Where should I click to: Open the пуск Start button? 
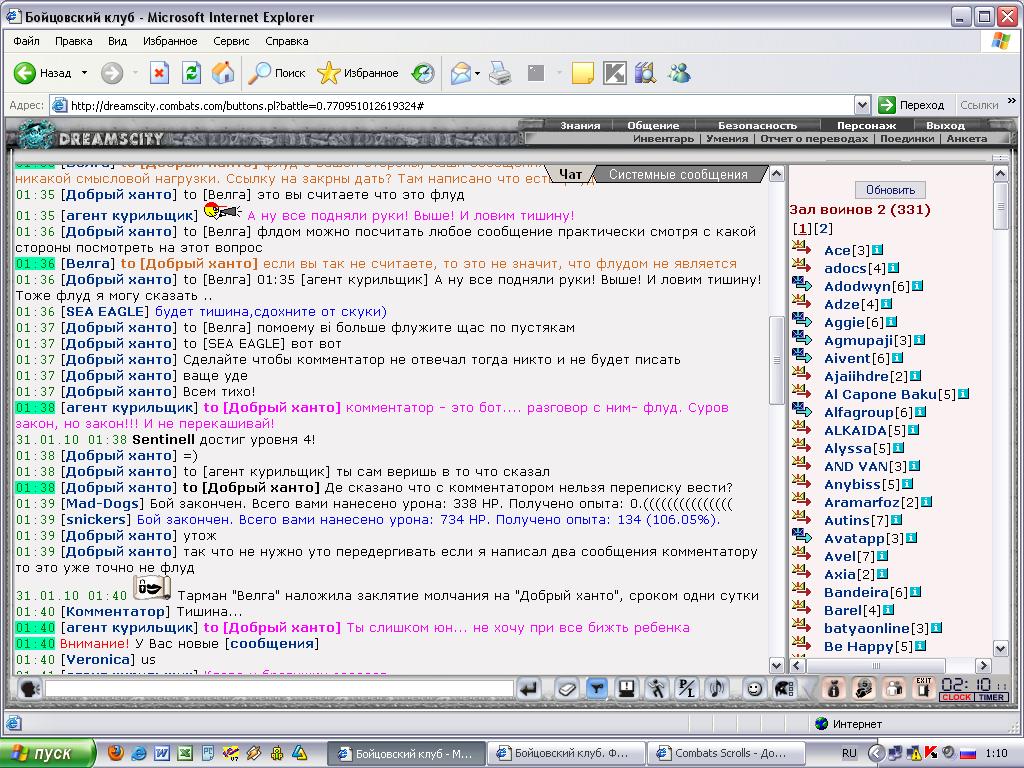tap(47, 753)
